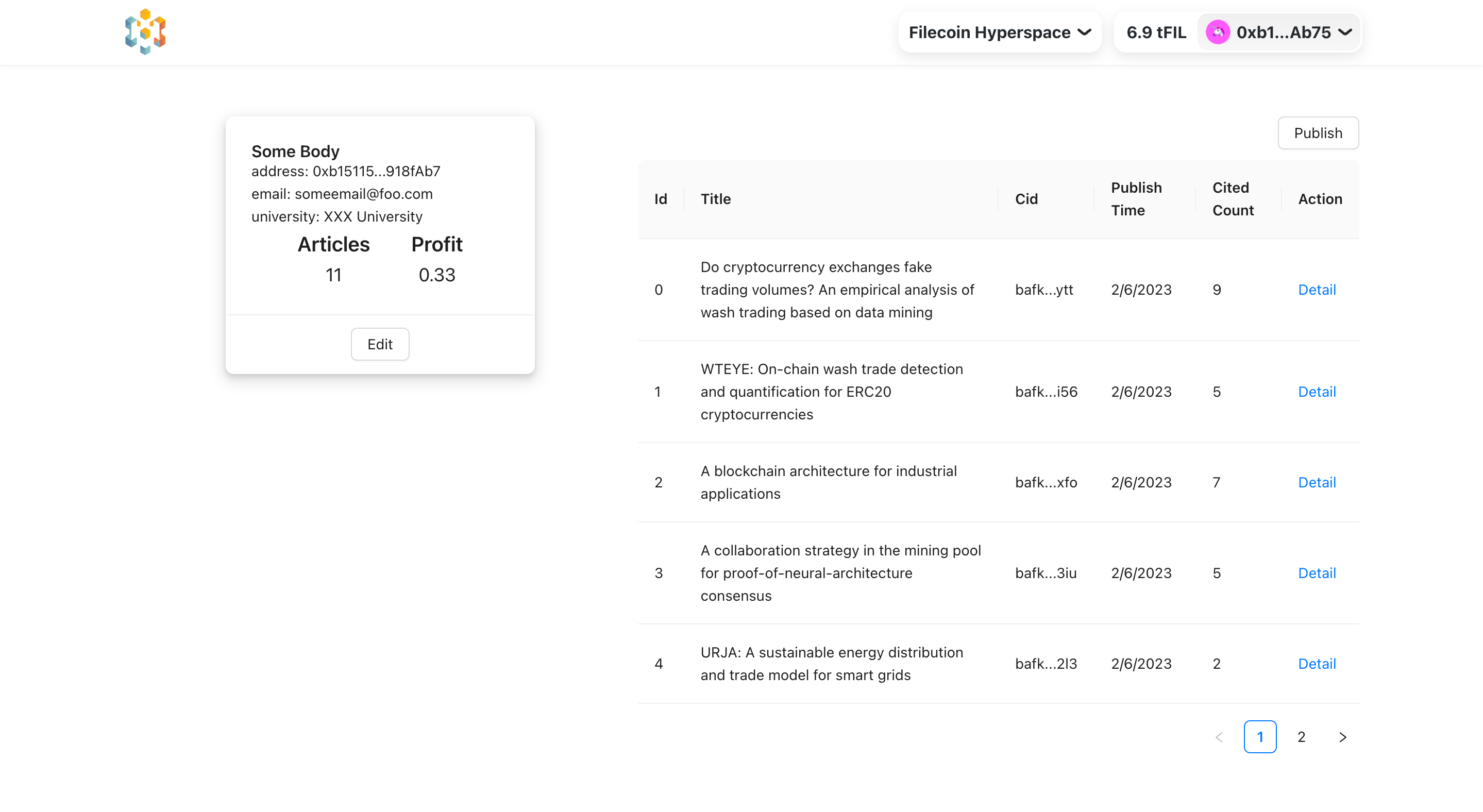1483x812 pixels.
Task: Click cited count 9 in row 0
Action: pyautogui.click(x=1217, y=290)
